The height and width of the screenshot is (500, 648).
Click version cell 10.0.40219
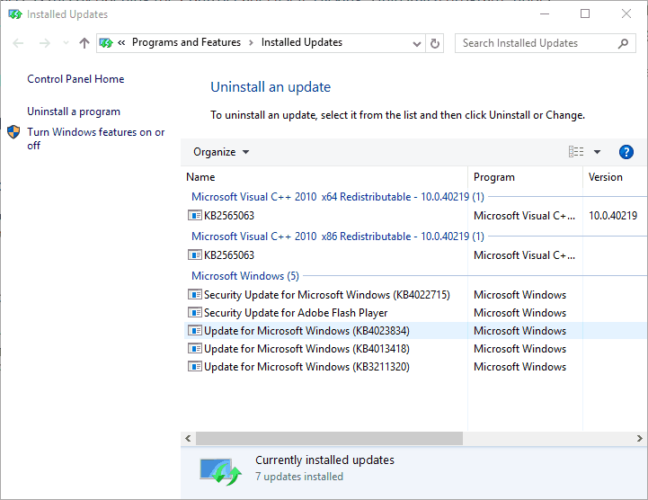(x=613, y=216)
